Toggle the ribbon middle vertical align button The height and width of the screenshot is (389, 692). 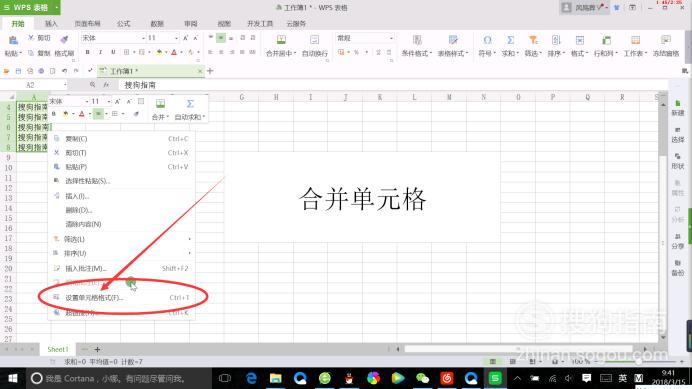(x=221, y=38)
